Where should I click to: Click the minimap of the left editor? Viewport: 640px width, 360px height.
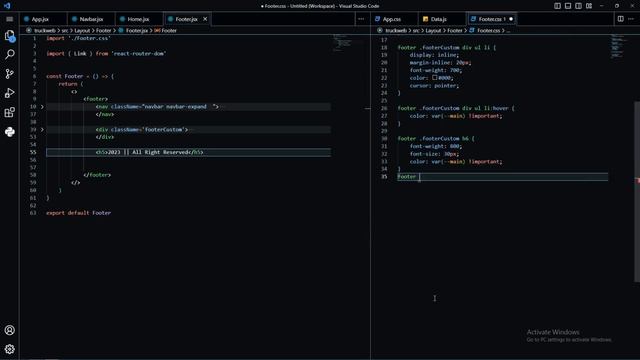pos(342,42)
